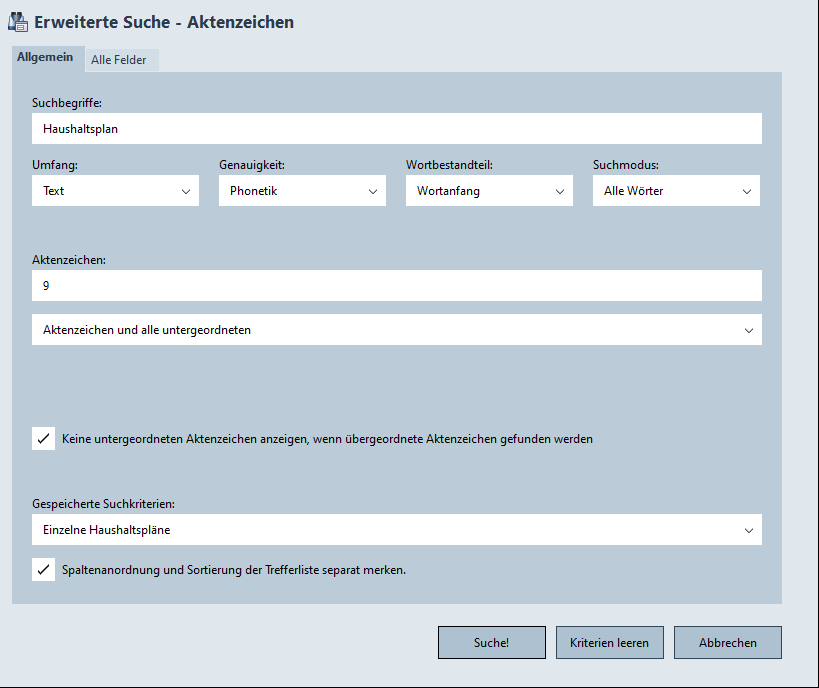The height and width of the screenshot is (688, 819).
Task: Cancel the dialog with Abbrechen
Action: click(727, 643)
